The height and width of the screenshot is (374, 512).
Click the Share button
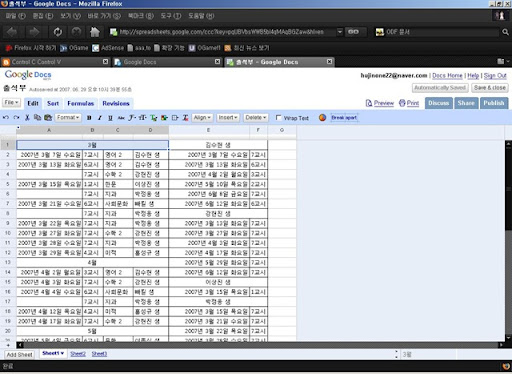[x=466, y=103]
